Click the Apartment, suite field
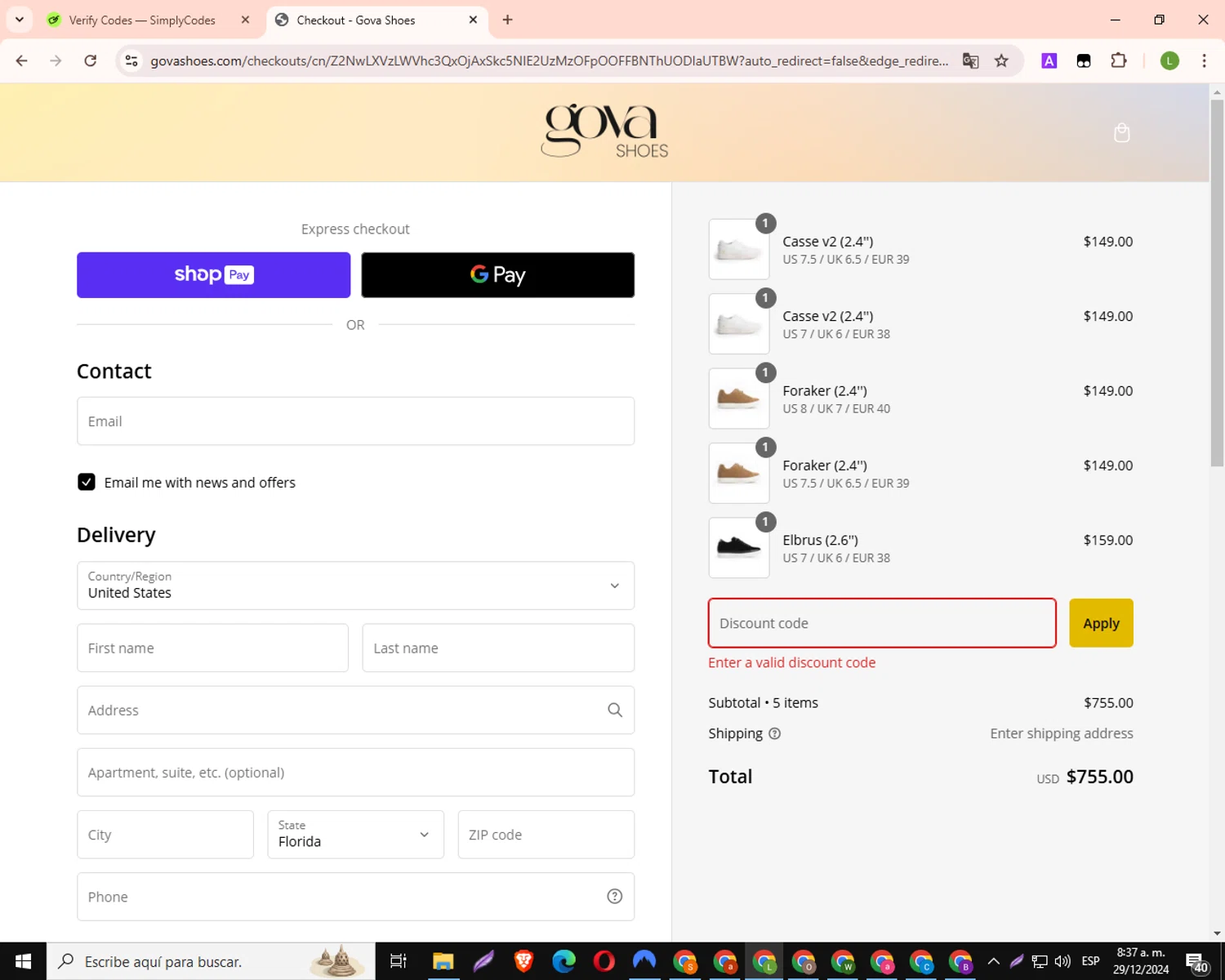1225x980 pixels. click(355, 773)
